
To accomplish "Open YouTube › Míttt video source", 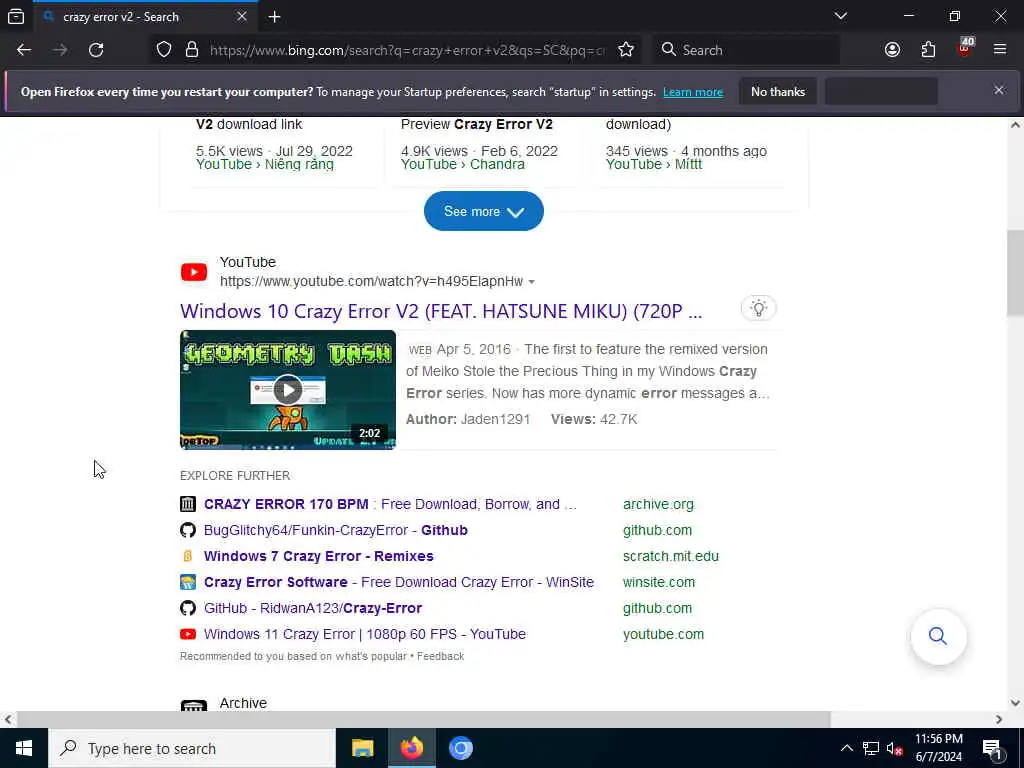I will point(654,165).
